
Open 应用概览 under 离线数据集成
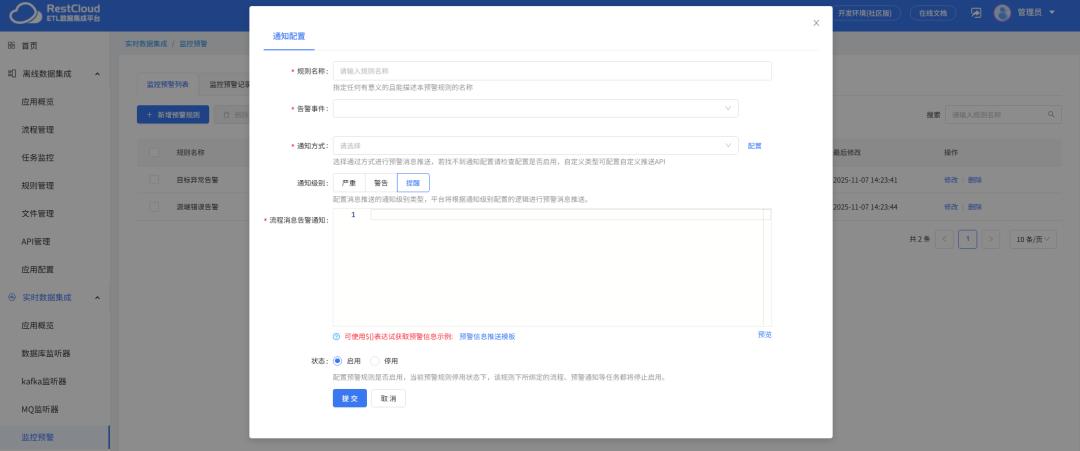click(x=38, y=101)
